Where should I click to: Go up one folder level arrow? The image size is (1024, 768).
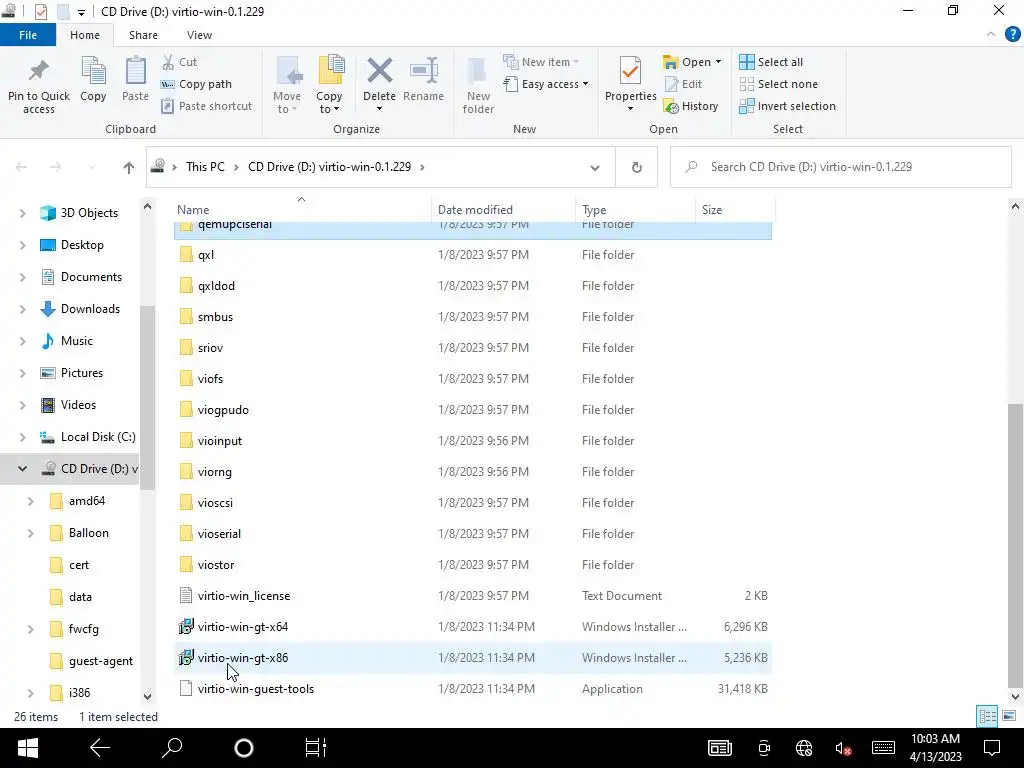coord(129,167)
